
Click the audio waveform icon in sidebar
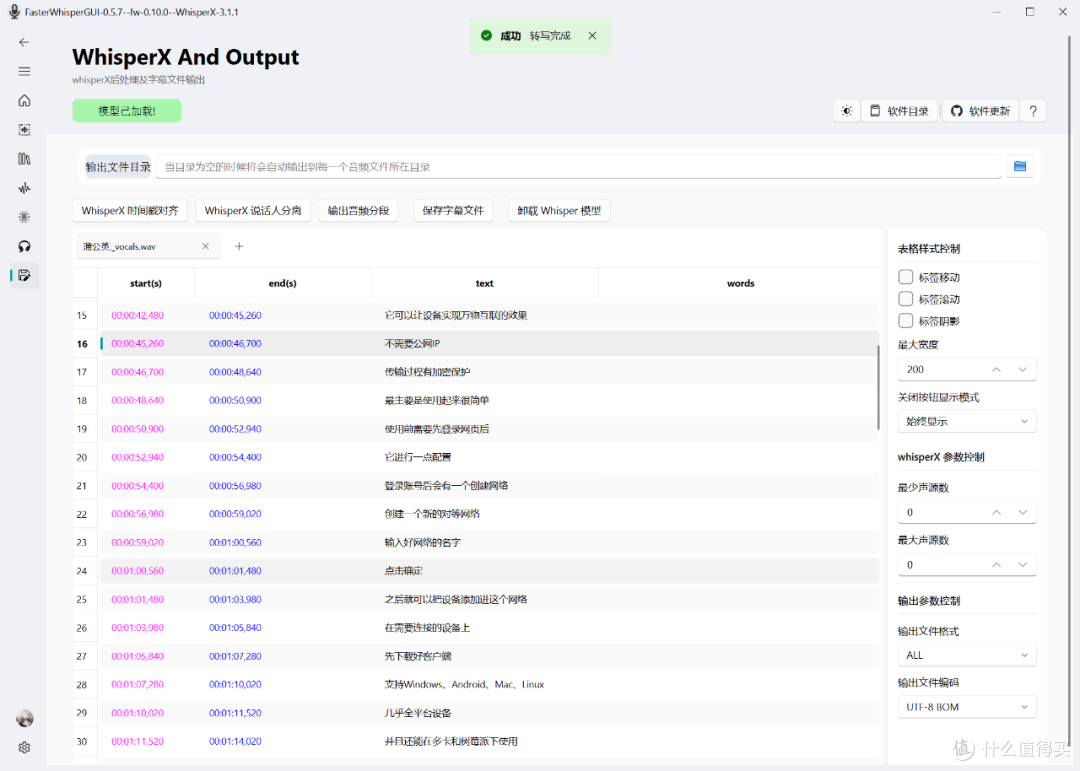pos(24,188)
